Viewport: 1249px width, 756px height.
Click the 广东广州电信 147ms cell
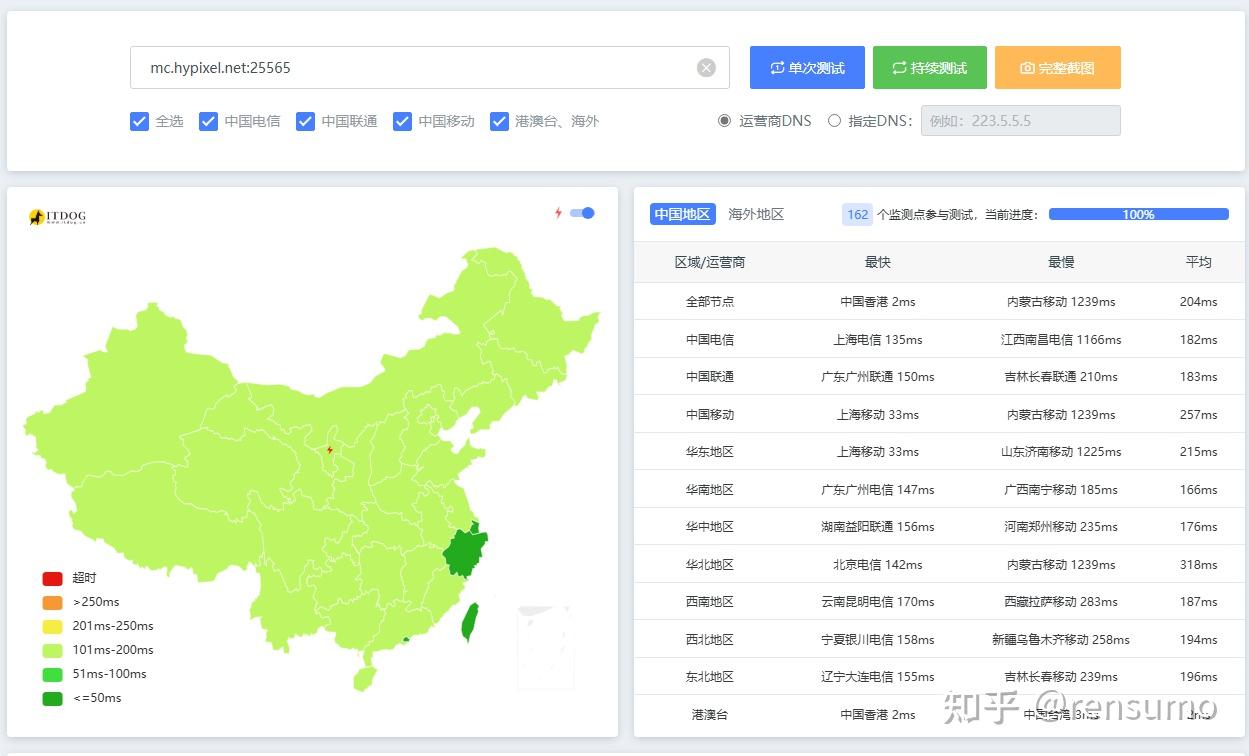coord(878,490)
